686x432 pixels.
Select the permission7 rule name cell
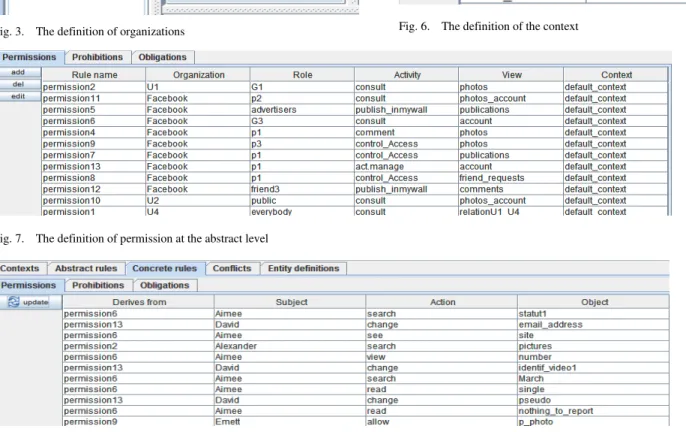click(94, 155)
